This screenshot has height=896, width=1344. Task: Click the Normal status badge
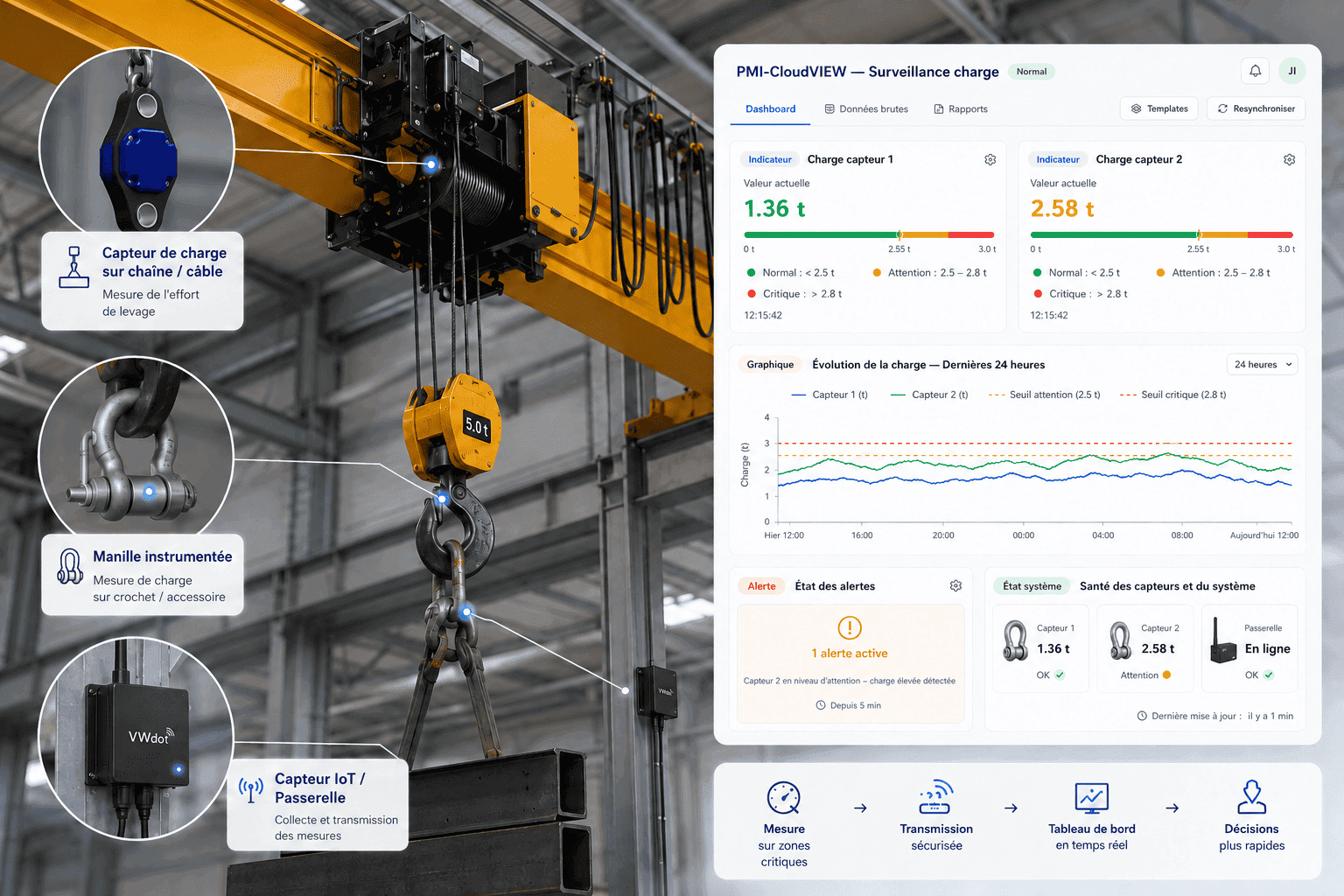[1032, 72]
